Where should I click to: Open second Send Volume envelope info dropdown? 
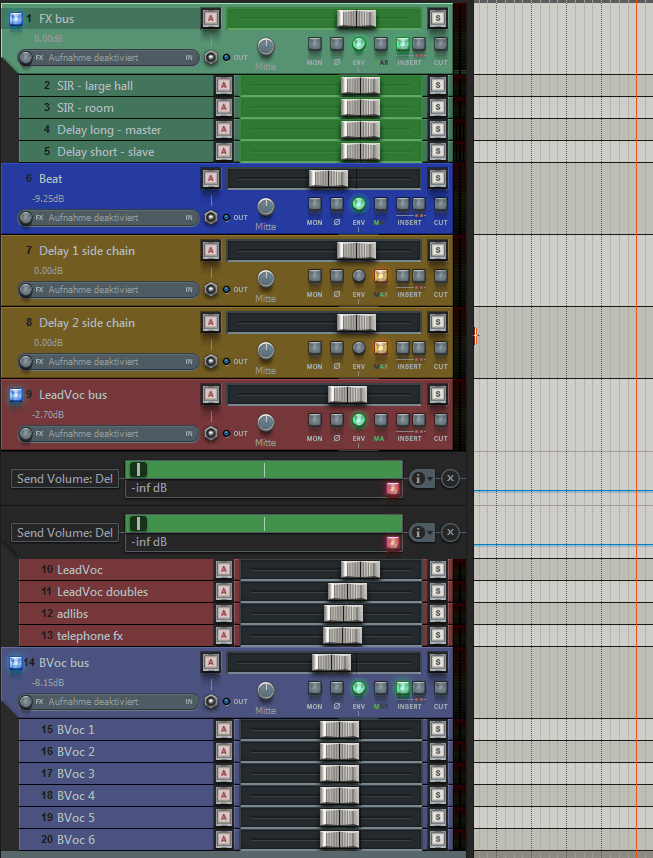(422, 532)
